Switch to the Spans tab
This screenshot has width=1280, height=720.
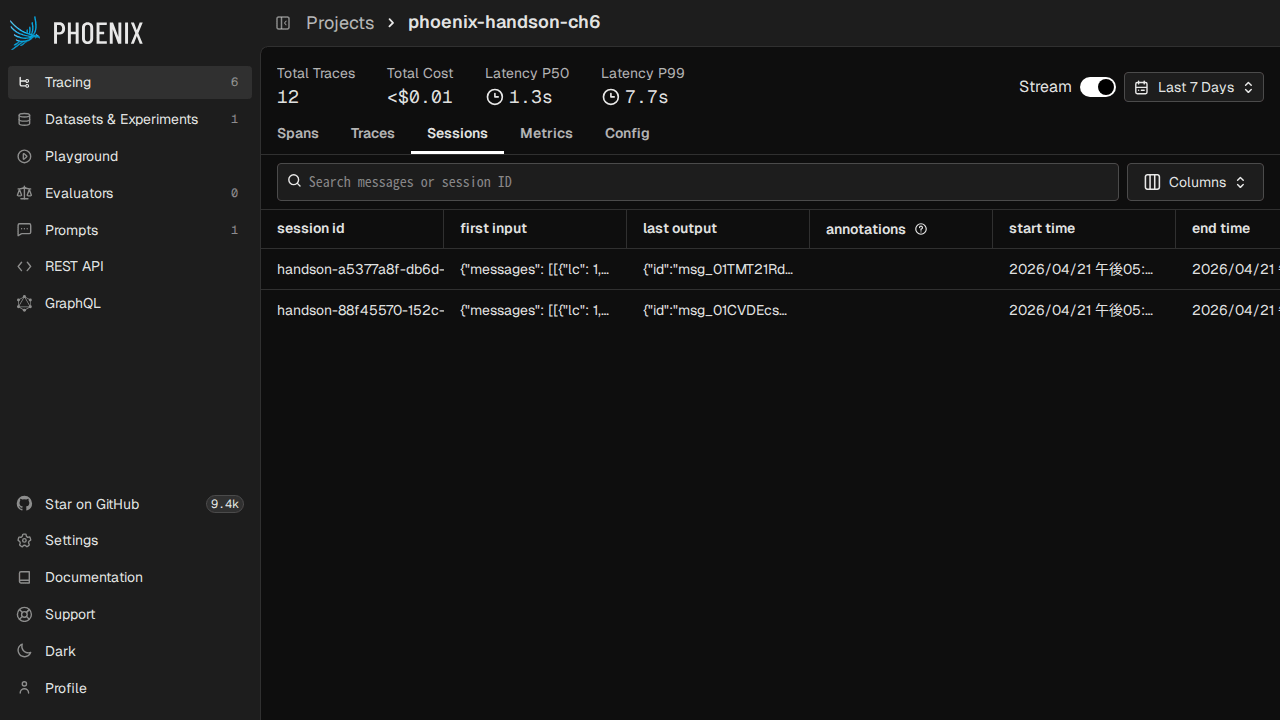click(298, 134)
